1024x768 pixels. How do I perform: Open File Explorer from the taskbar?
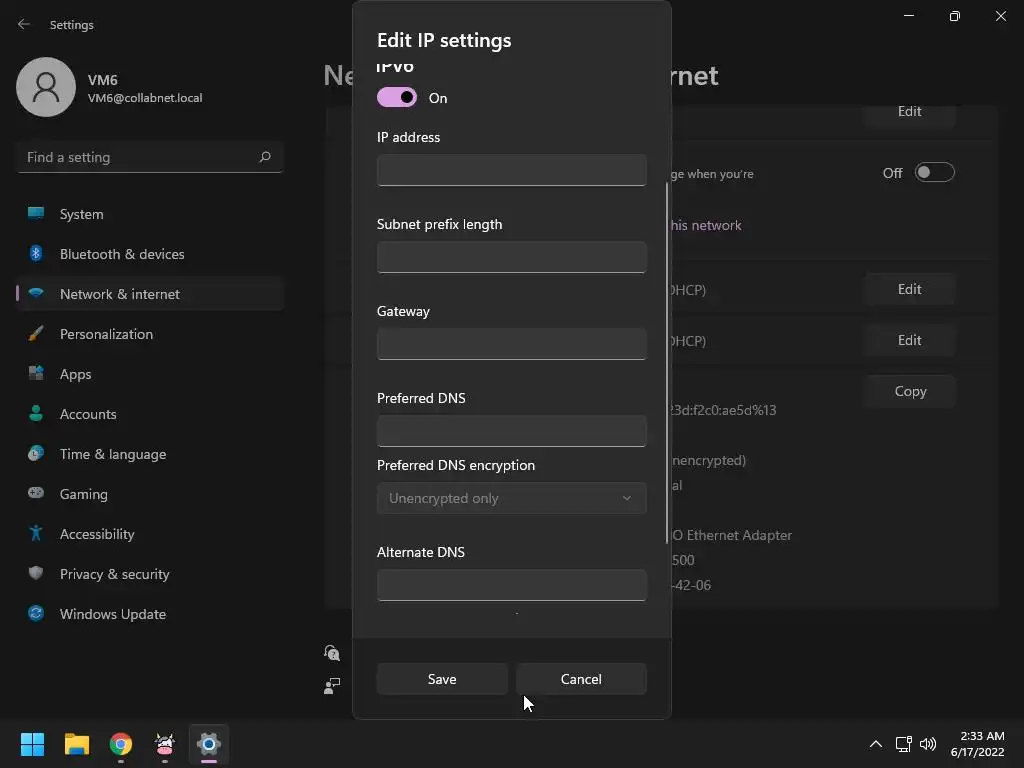click(77, 744)
